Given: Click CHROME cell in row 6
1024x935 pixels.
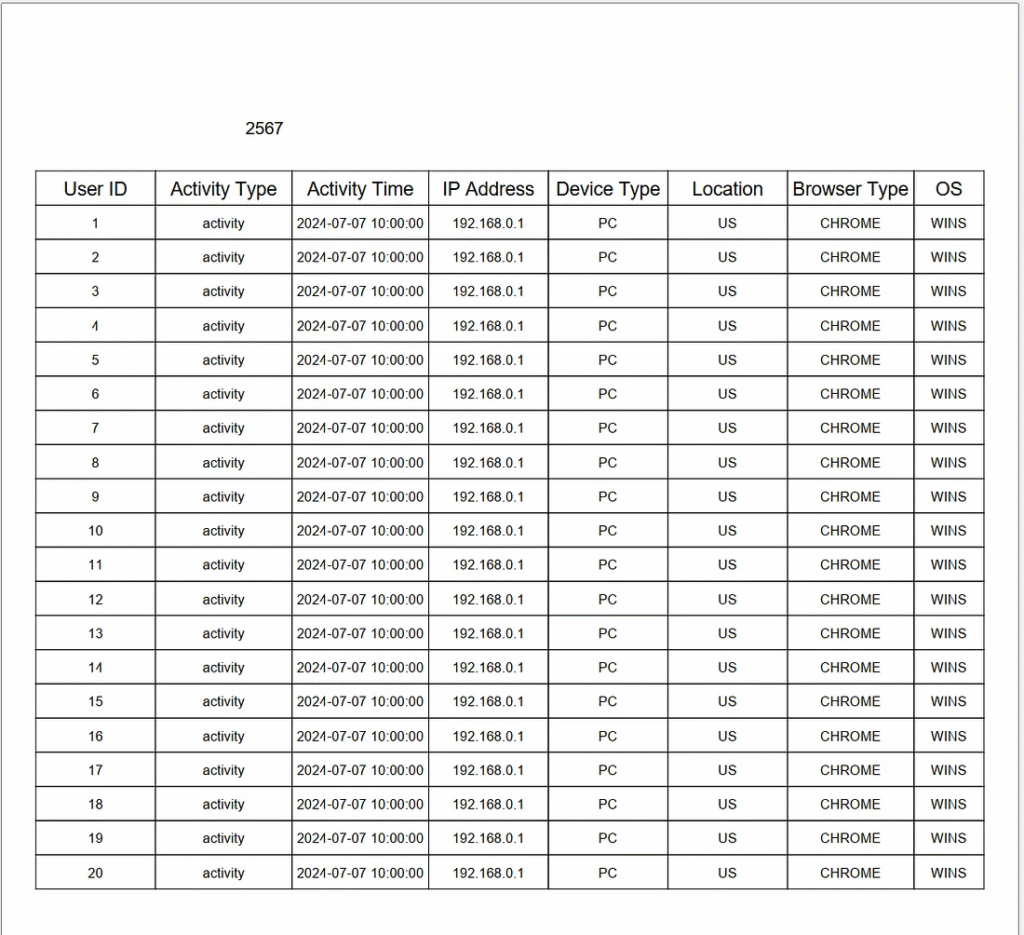Looking at the screenshot, I should pos(850,394).
